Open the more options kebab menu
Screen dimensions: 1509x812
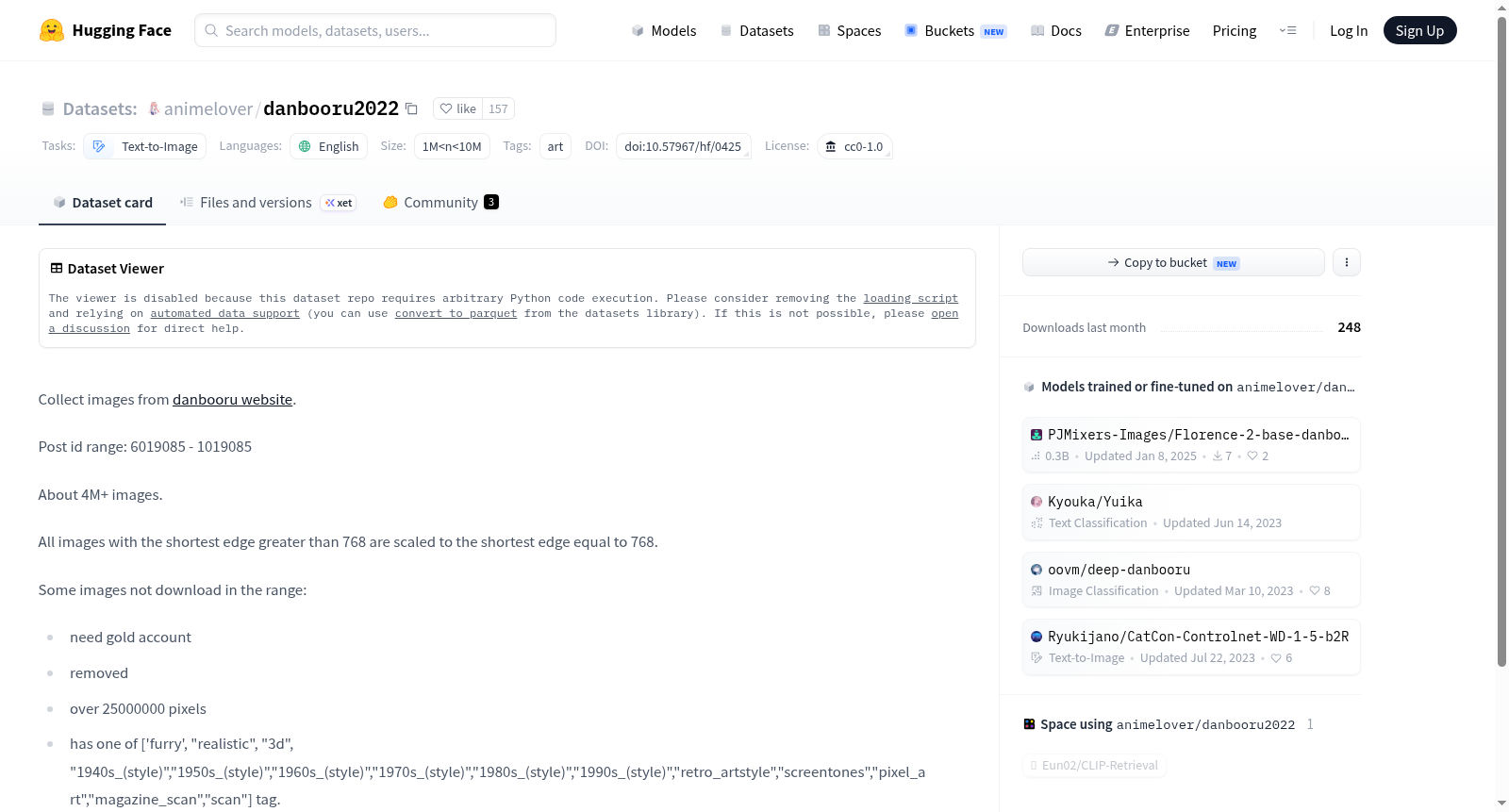pyautogui.click(x=1347, y=262)
